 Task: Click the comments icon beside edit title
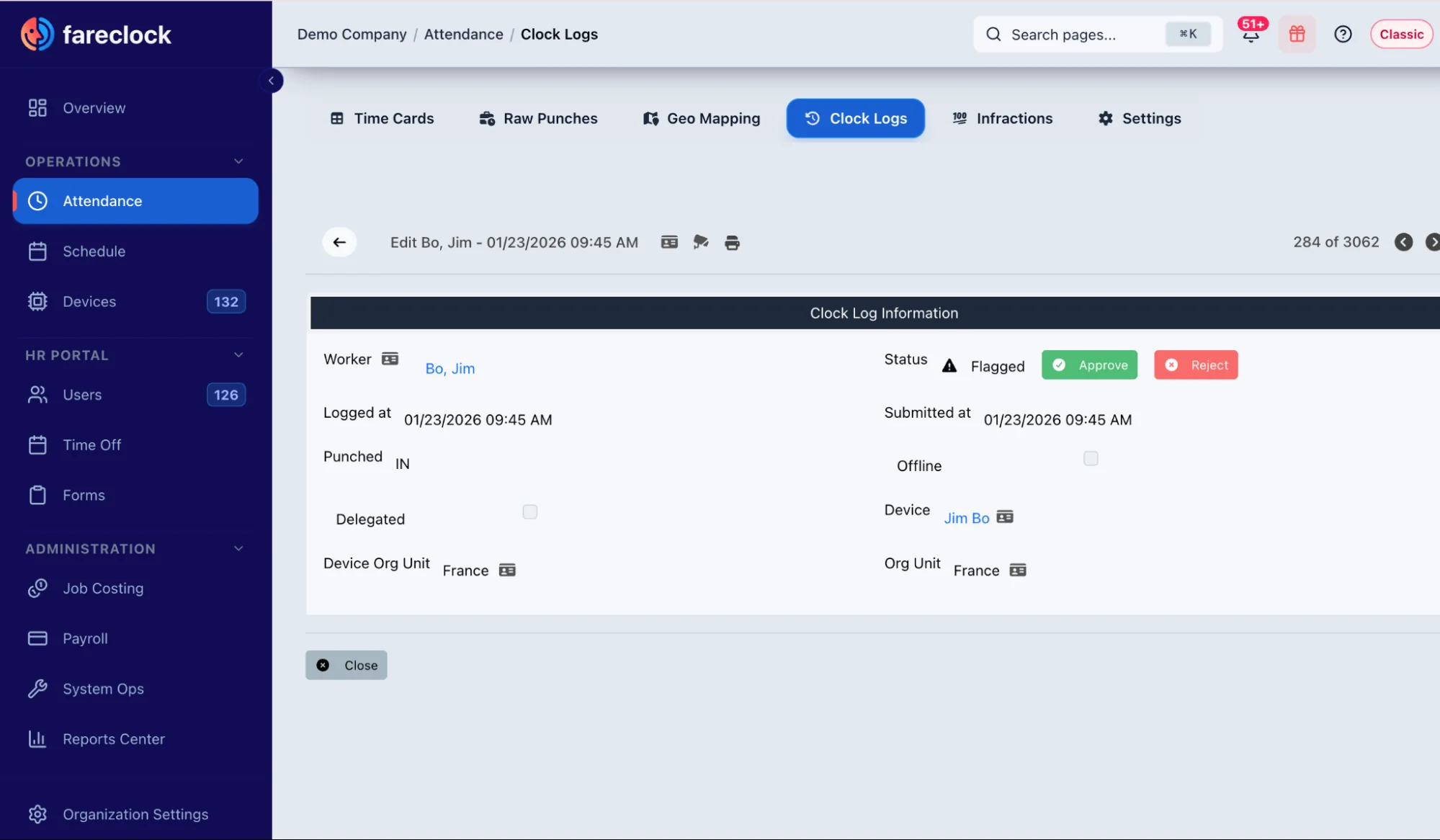[x=701, y=242]
